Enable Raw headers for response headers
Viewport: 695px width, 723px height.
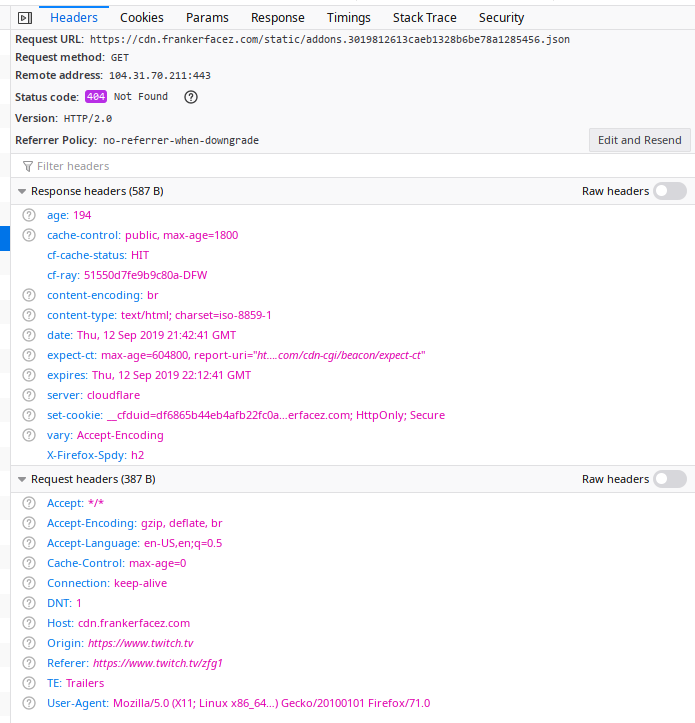point(670,191)
